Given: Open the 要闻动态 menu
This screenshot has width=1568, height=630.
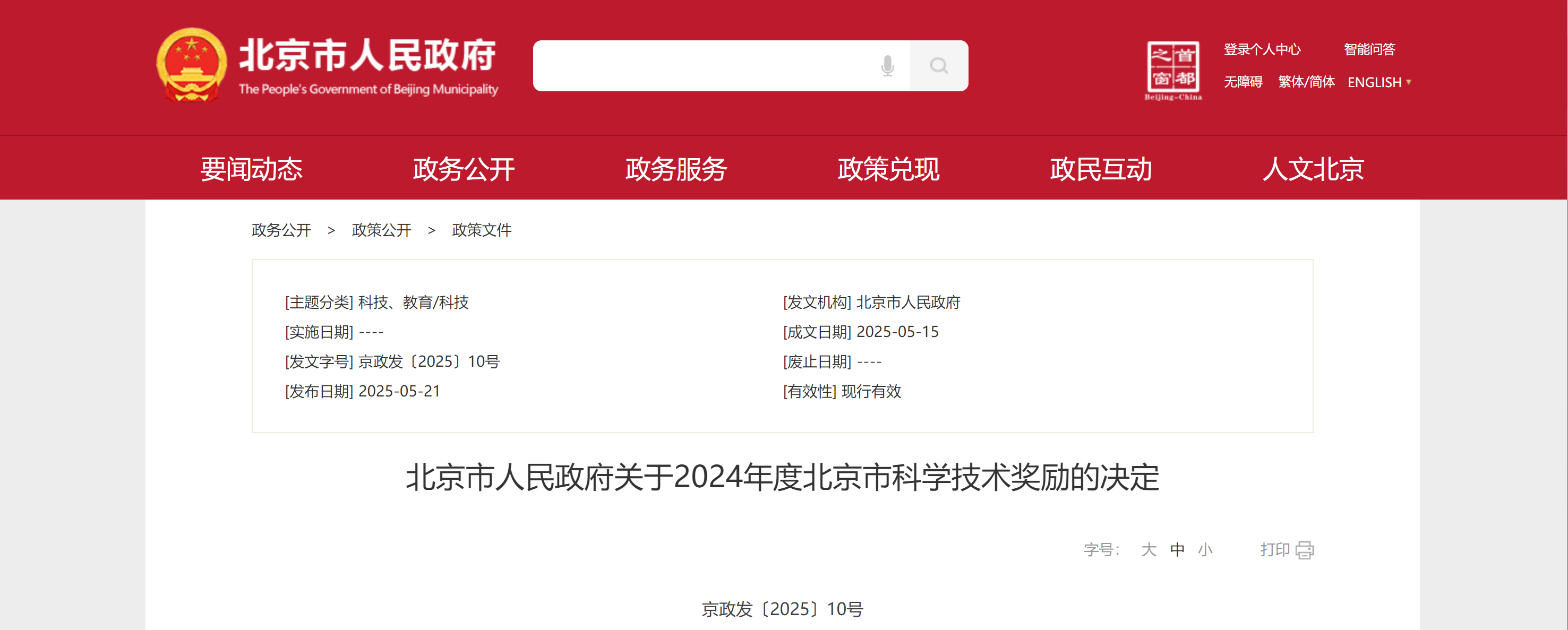Looking at the screenshot, I should [x=251, y=169].
